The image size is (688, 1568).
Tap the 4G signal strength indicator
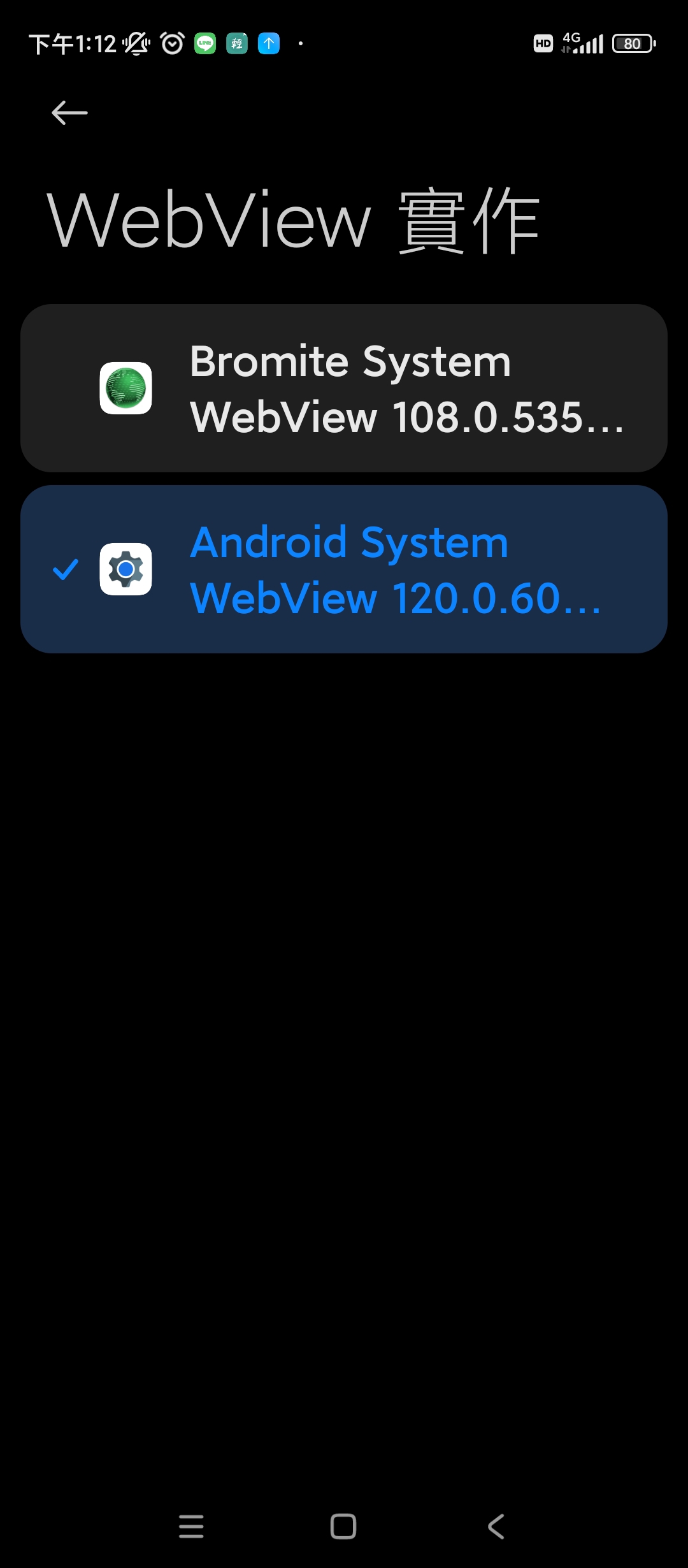(582, 43)
